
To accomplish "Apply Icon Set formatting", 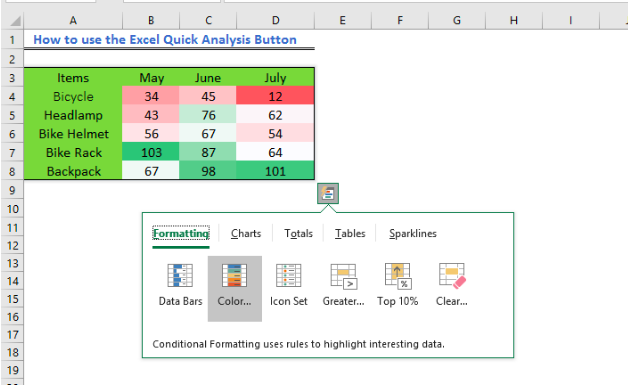I will 288,285.
